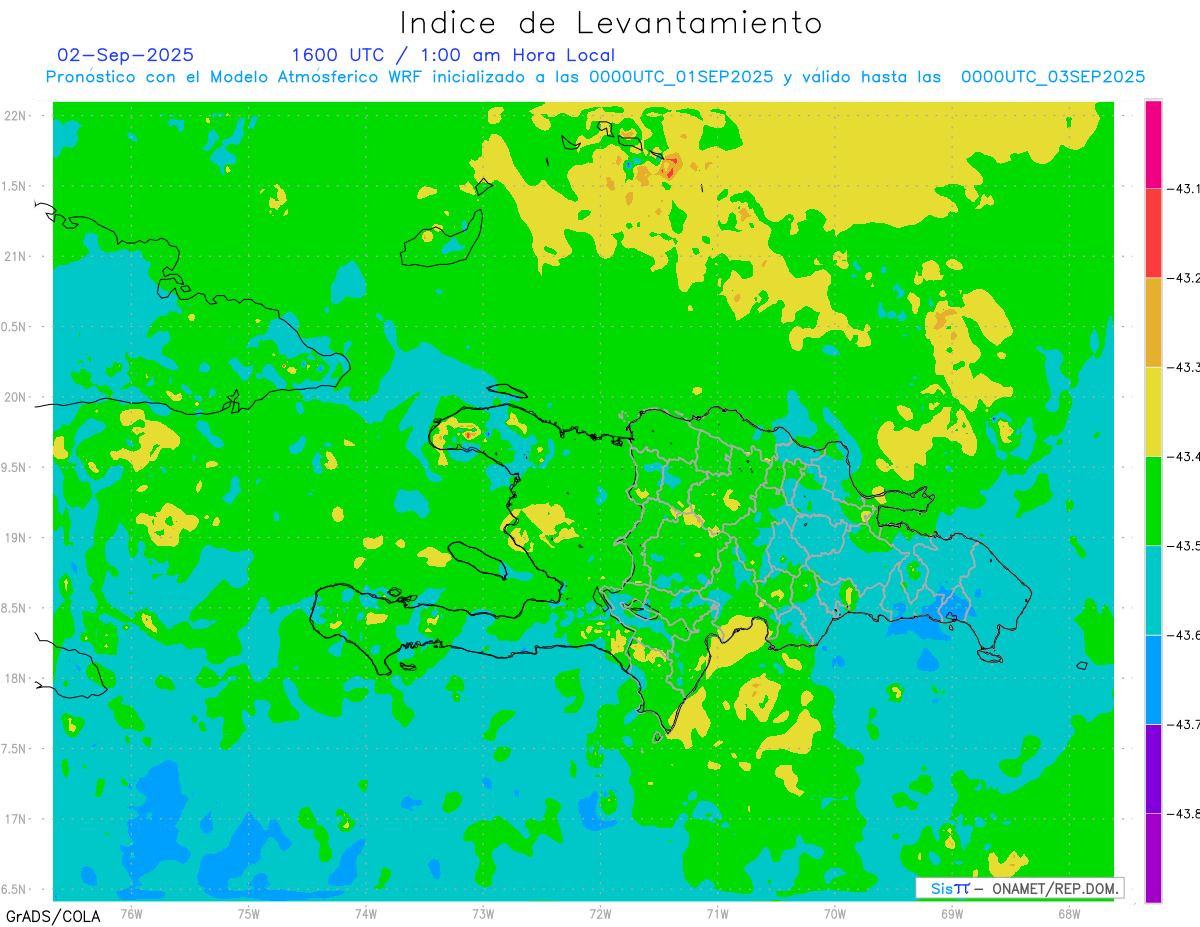Click the '74W' longitude label
Screen dimensions: 1200x927
click(x=366, y=913)
